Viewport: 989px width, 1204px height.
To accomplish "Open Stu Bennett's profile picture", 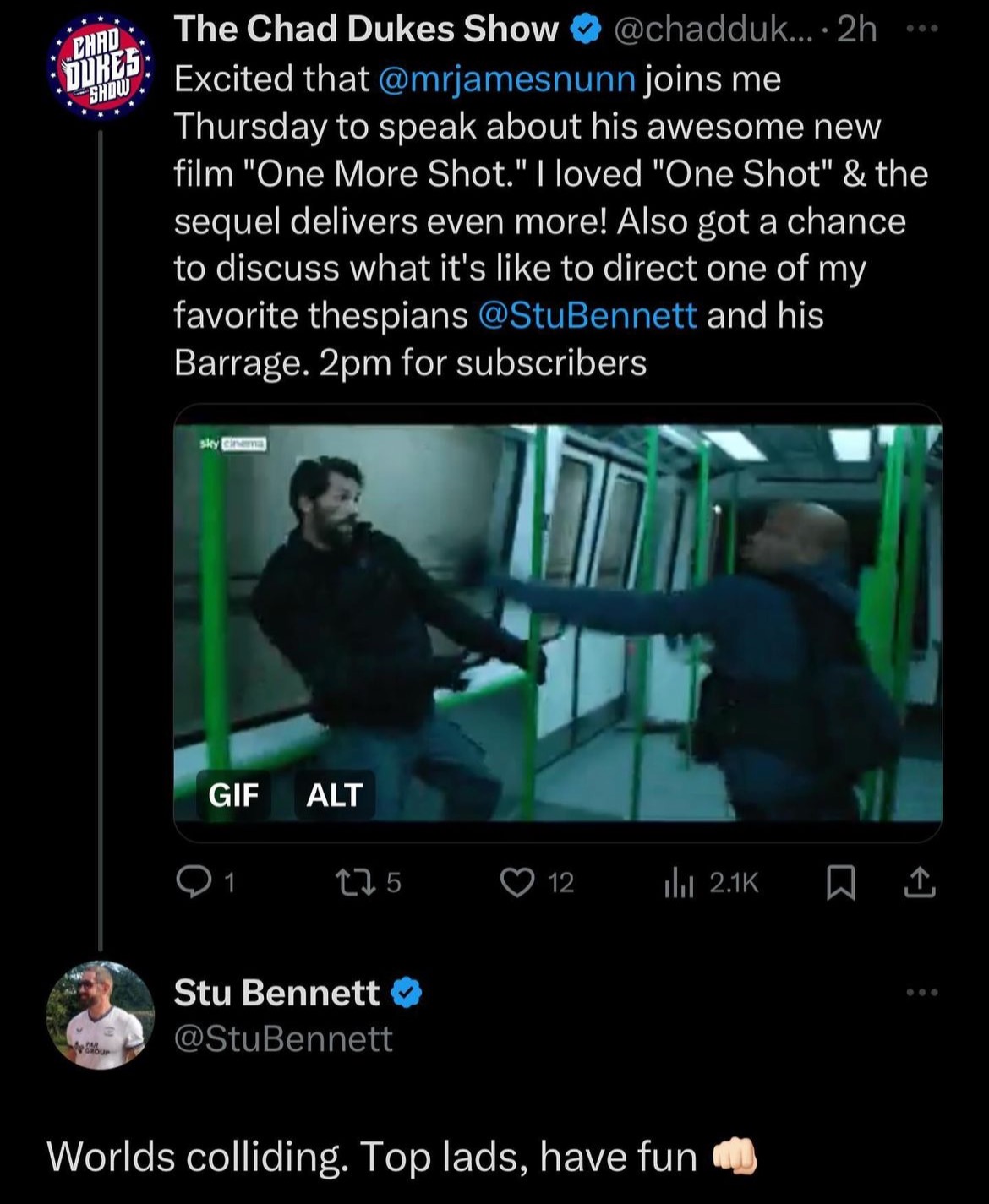I will 101,1015.
